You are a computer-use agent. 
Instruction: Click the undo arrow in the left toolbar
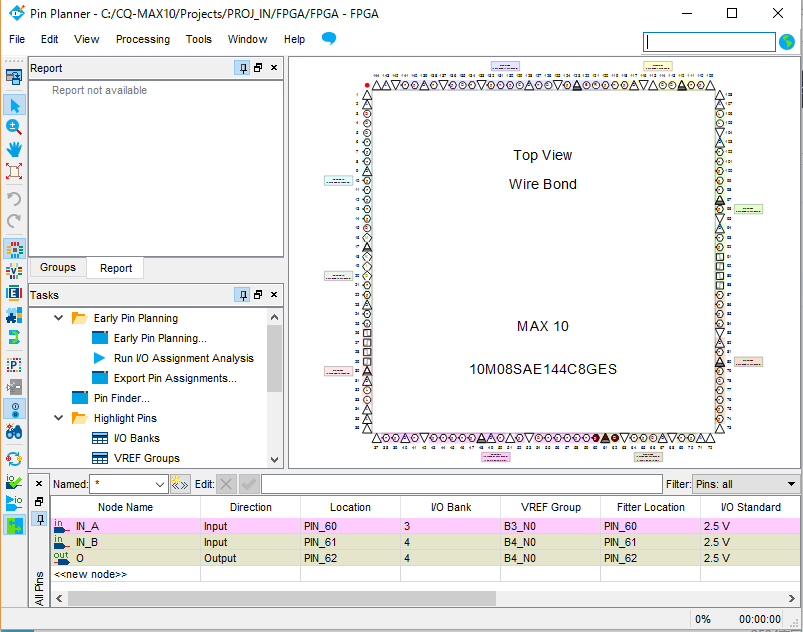[14, 199]
